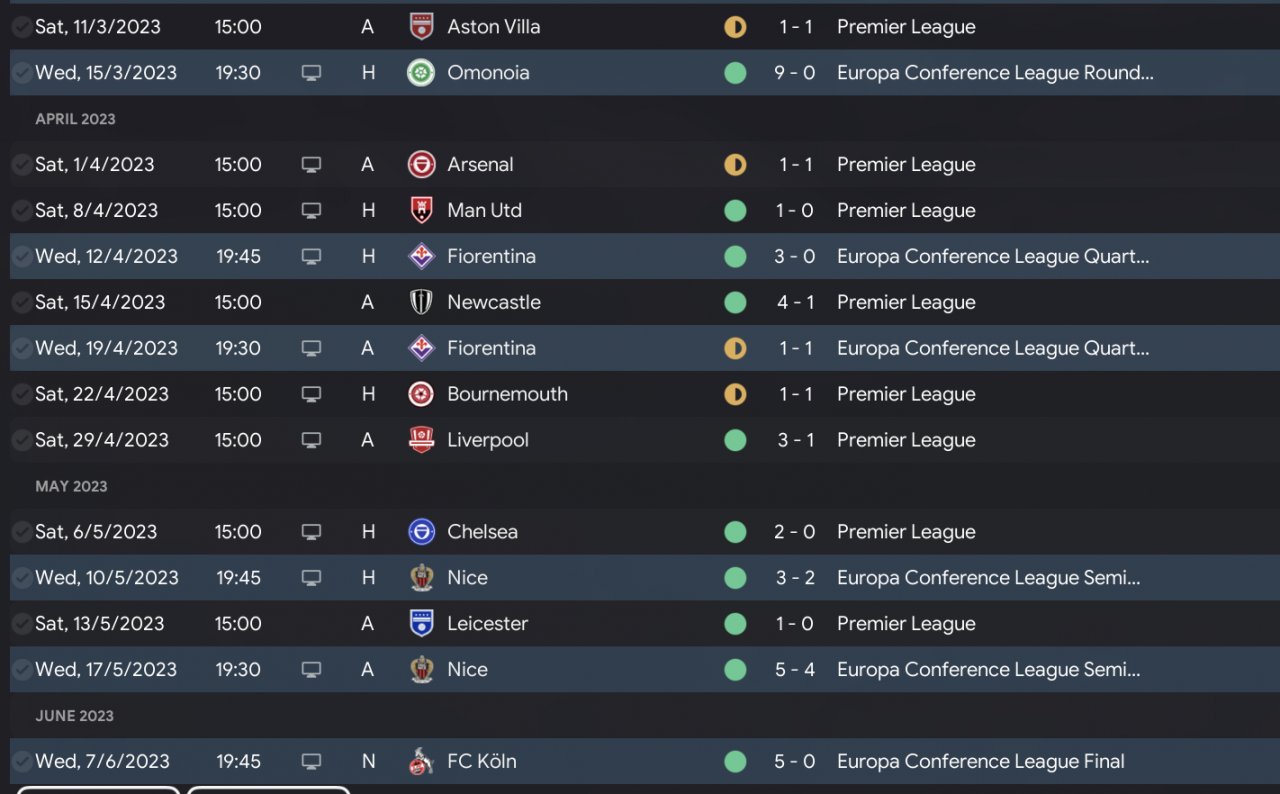This screenshot has width=1280, height=794.
Task: Open the Man Utd crest icon
Action: 422,211
